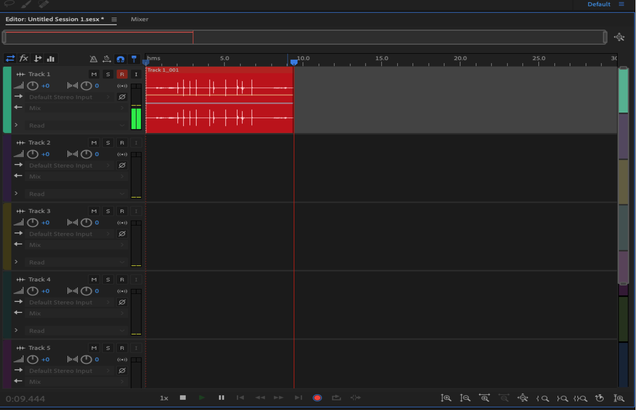Viewport: 636px width, 410px height.
Task: Open Track 1 Read automation mode dropdown
Action: (75, 126)
